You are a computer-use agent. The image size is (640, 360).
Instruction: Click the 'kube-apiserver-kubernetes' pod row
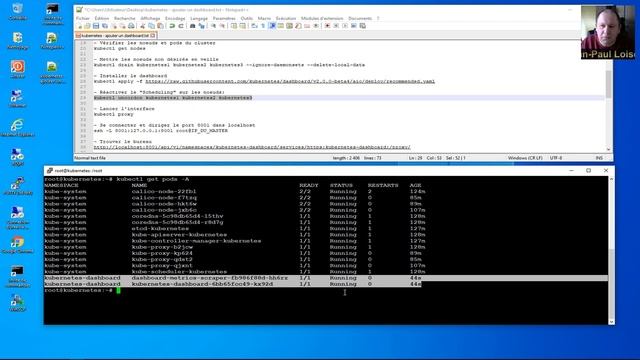(235, 235)
